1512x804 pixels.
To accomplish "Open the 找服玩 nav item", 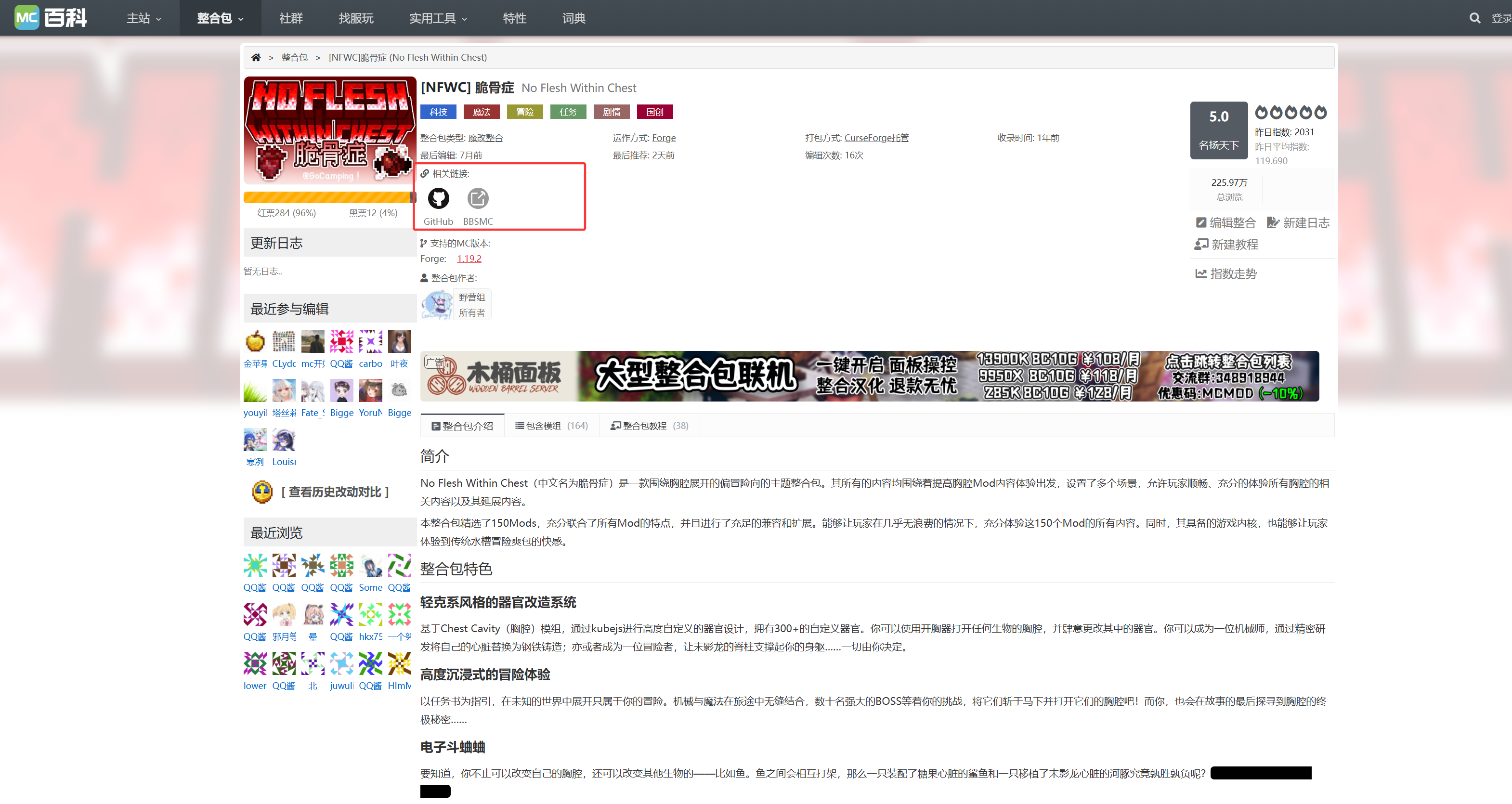I will (x=356, y=18).
